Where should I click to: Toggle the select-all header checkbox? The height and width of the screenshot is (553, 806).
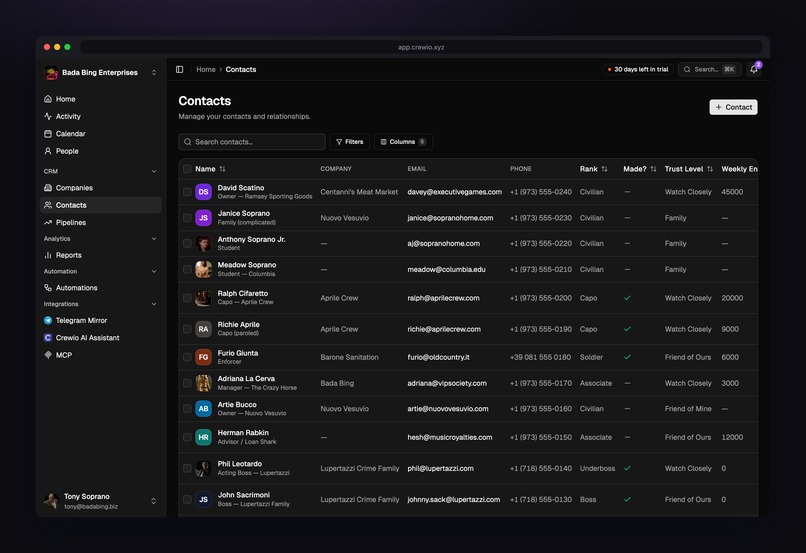(187, 169)
